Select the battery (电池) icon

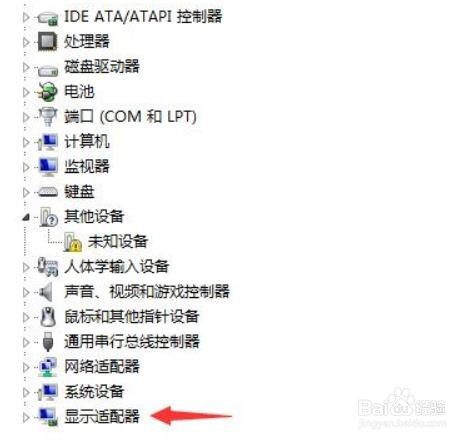tap(47, 91)
